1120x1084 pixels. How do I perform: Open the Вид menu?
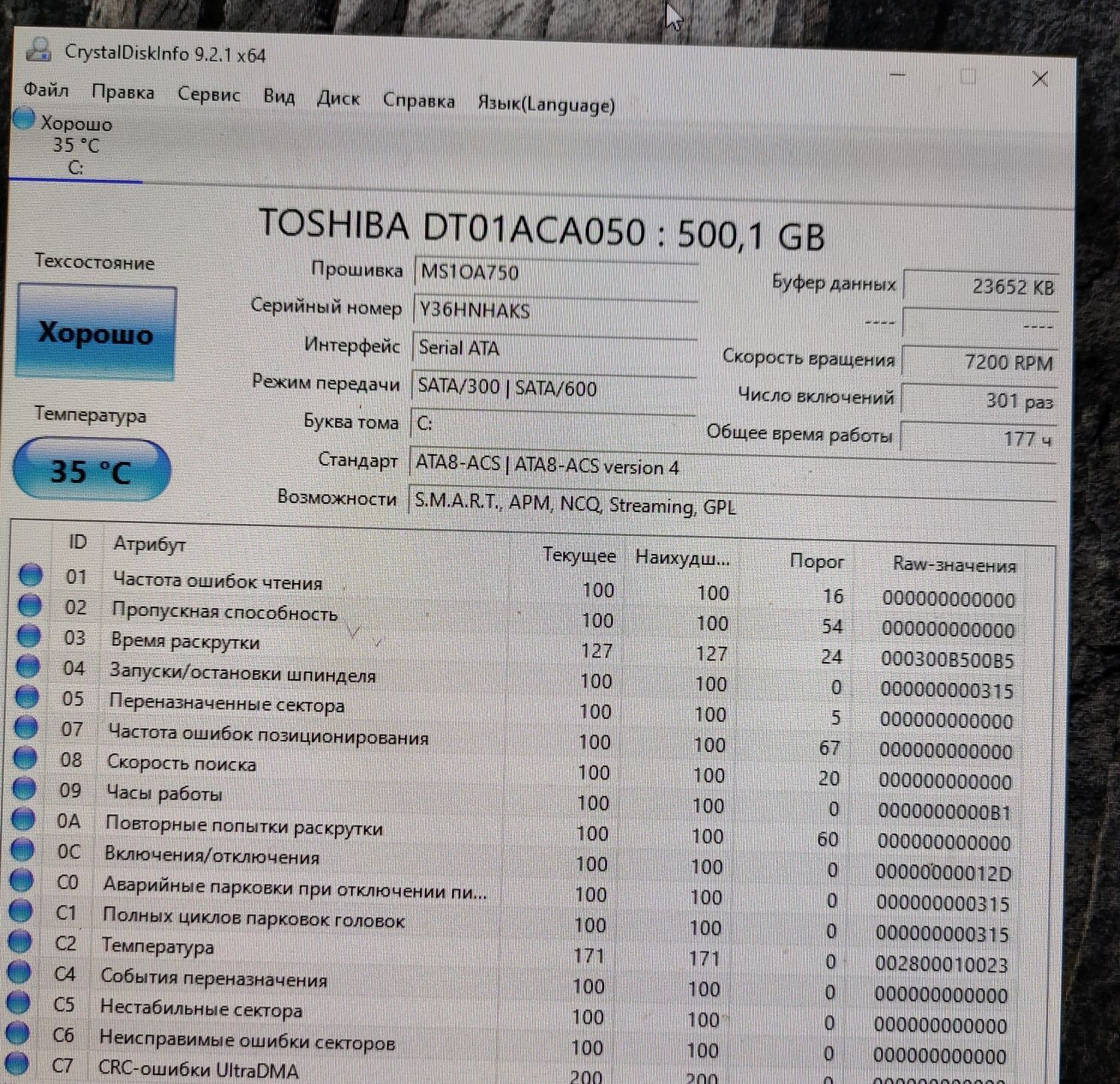[x=278, y=97]
